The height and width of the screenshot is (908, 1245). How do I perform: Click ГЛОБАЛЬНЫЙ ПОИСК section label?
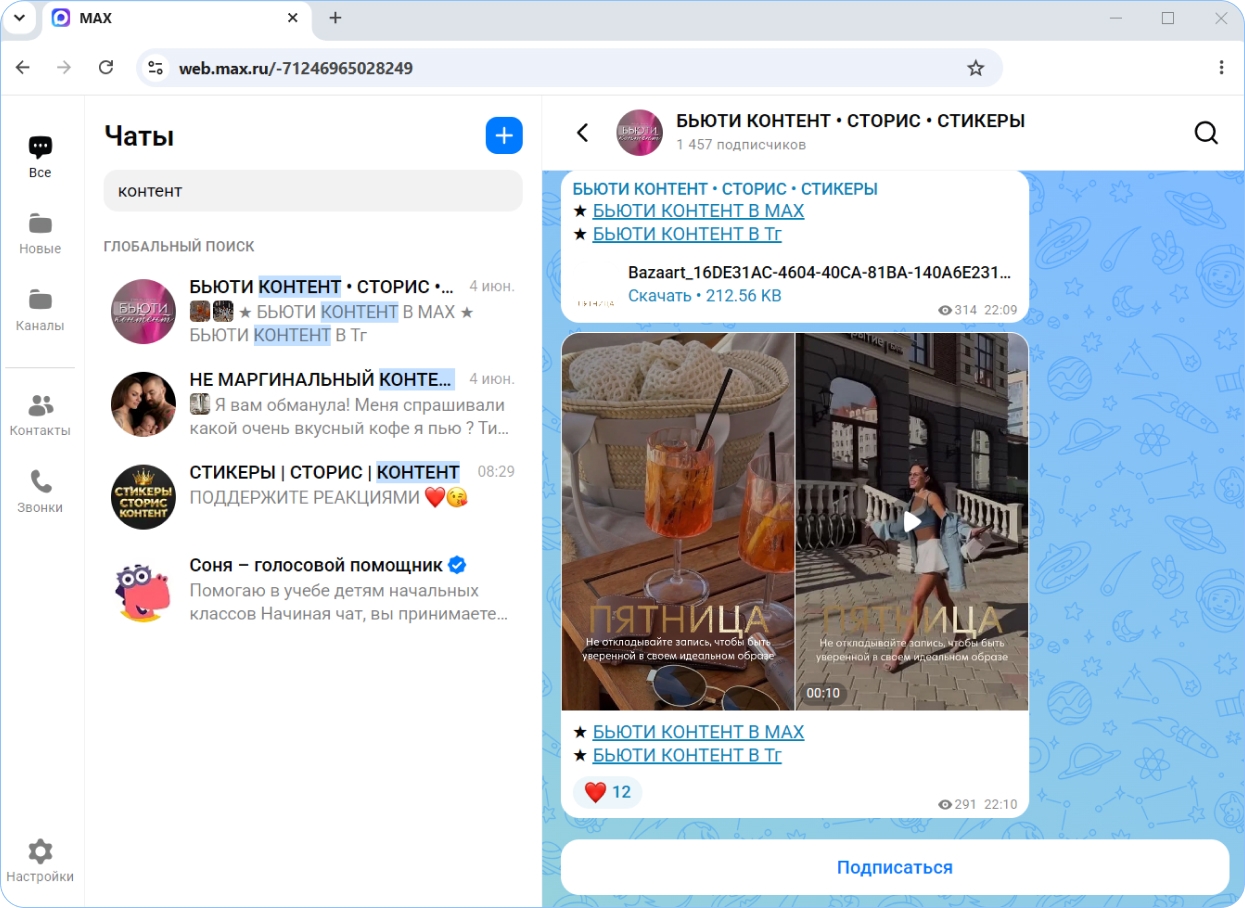click(179, 246)
